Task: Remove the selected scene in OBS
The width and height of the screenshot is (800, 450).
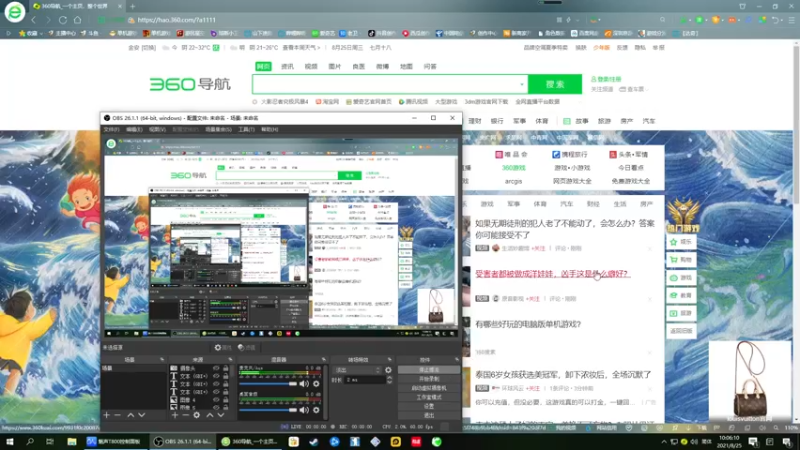Action: coord(118,415)
